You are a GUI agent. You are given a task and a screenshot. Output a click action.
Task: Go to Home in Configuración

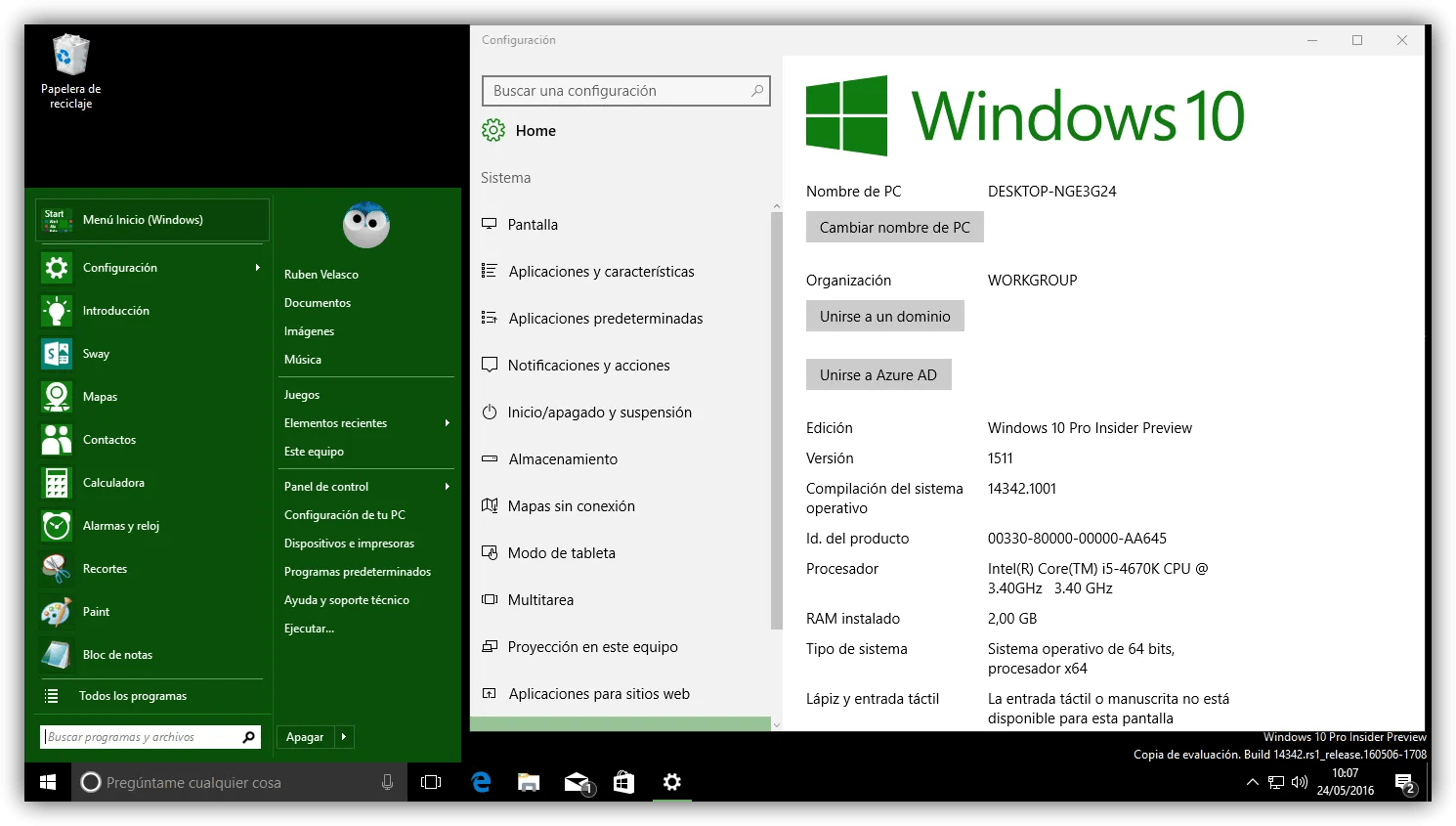click(535, 130)
